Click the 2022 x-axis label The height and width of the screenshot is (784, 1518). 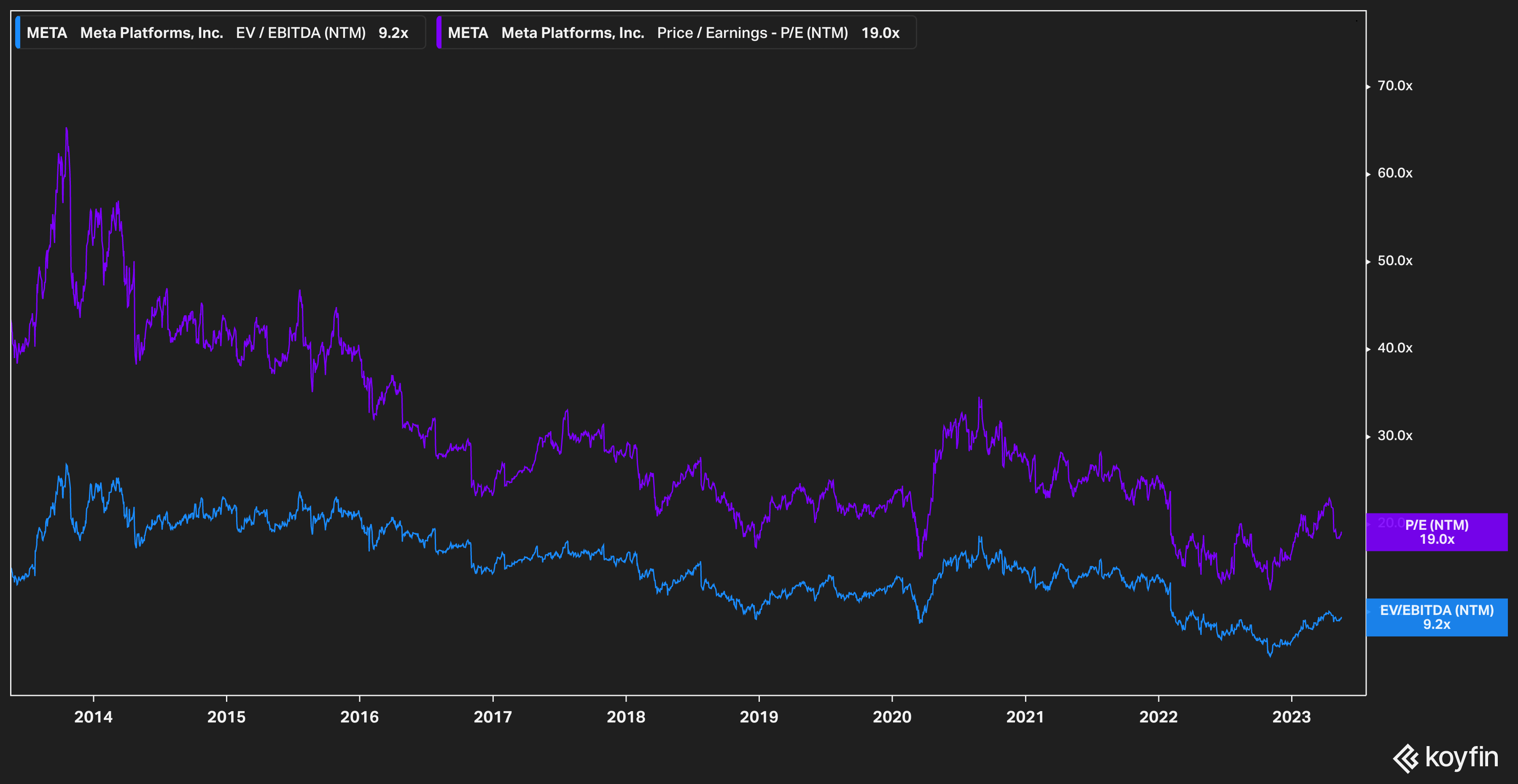point(1159,717)
